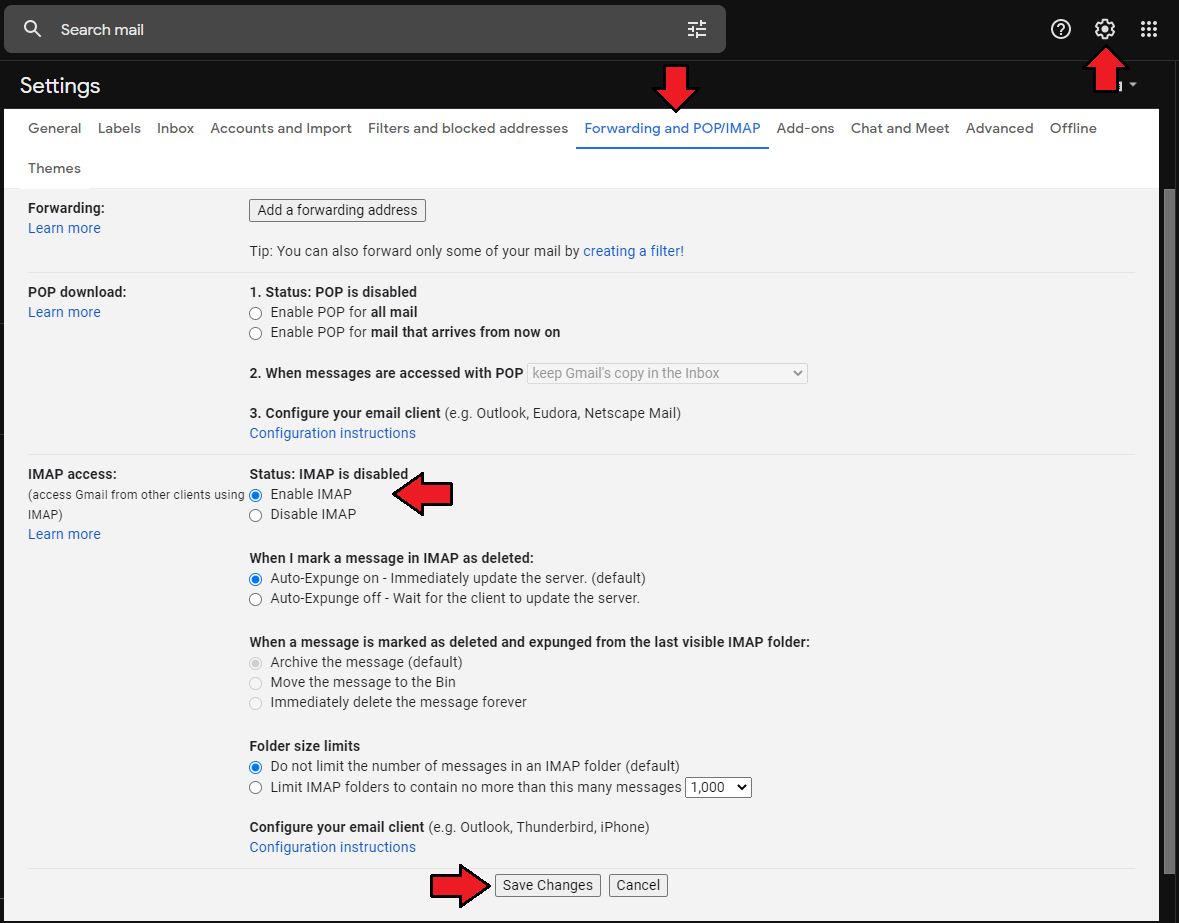Open the Help question mark icon
The height and width of the screenshot is (923, 1179).
1061,29
